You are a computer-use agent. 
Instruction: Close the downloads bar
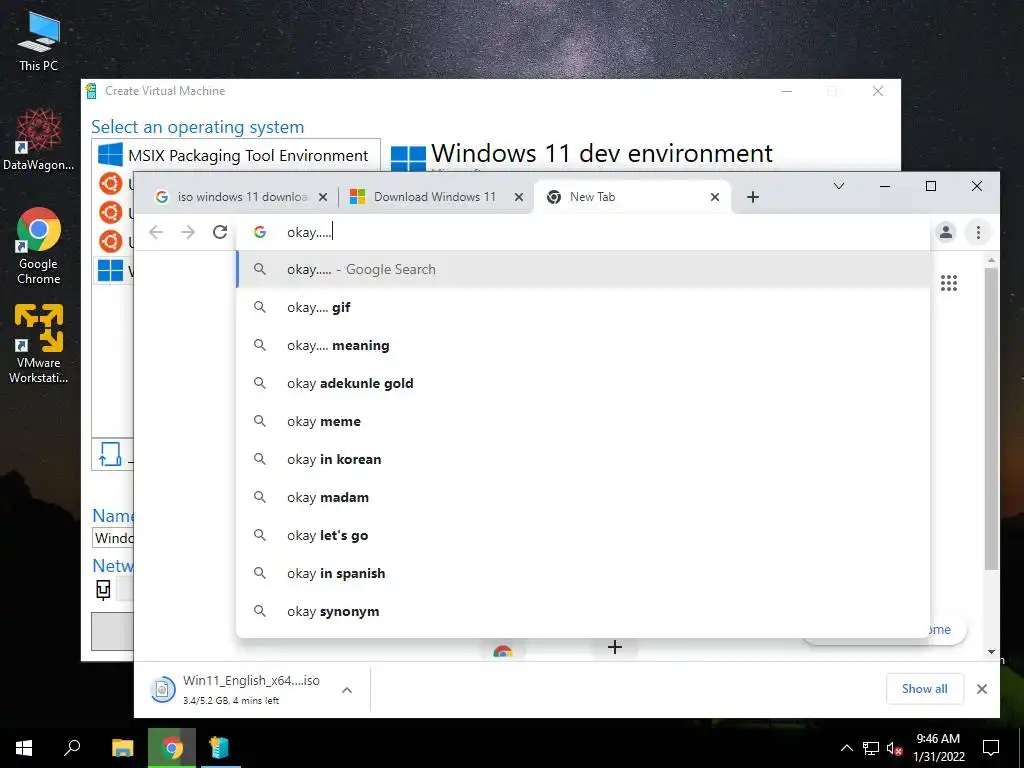[x=981, y=688]
